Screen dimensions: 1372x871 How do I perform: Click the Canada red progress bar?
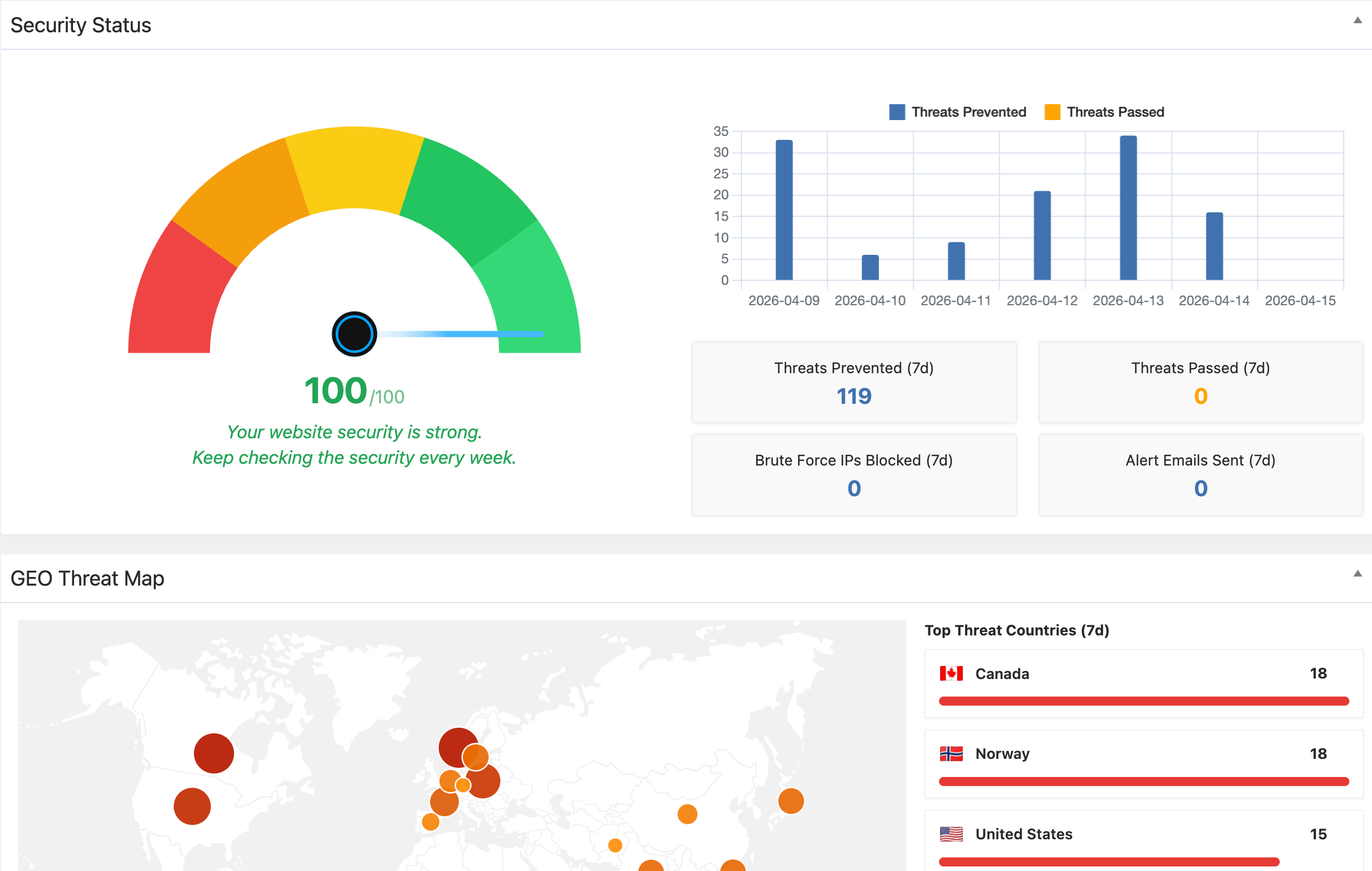(x=1143, y=701)
